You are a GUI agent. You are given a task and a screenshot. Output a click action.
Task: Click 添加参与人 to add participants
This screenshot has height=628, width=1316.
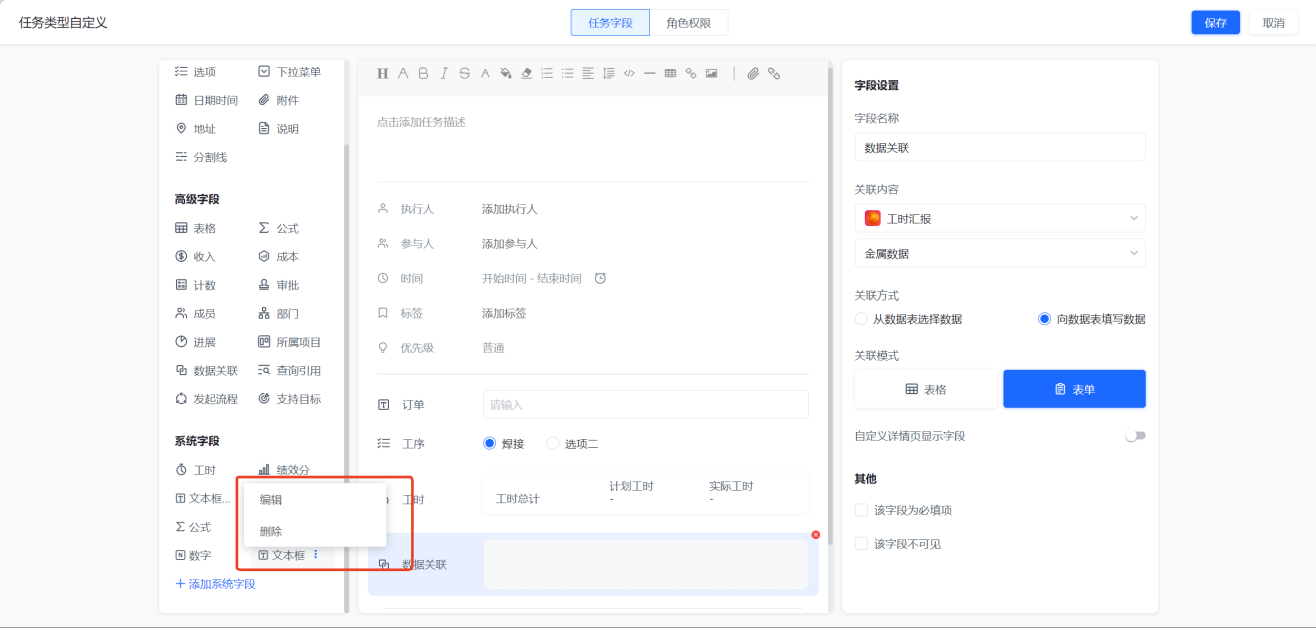pyautogui.click(x=510, y=244)
